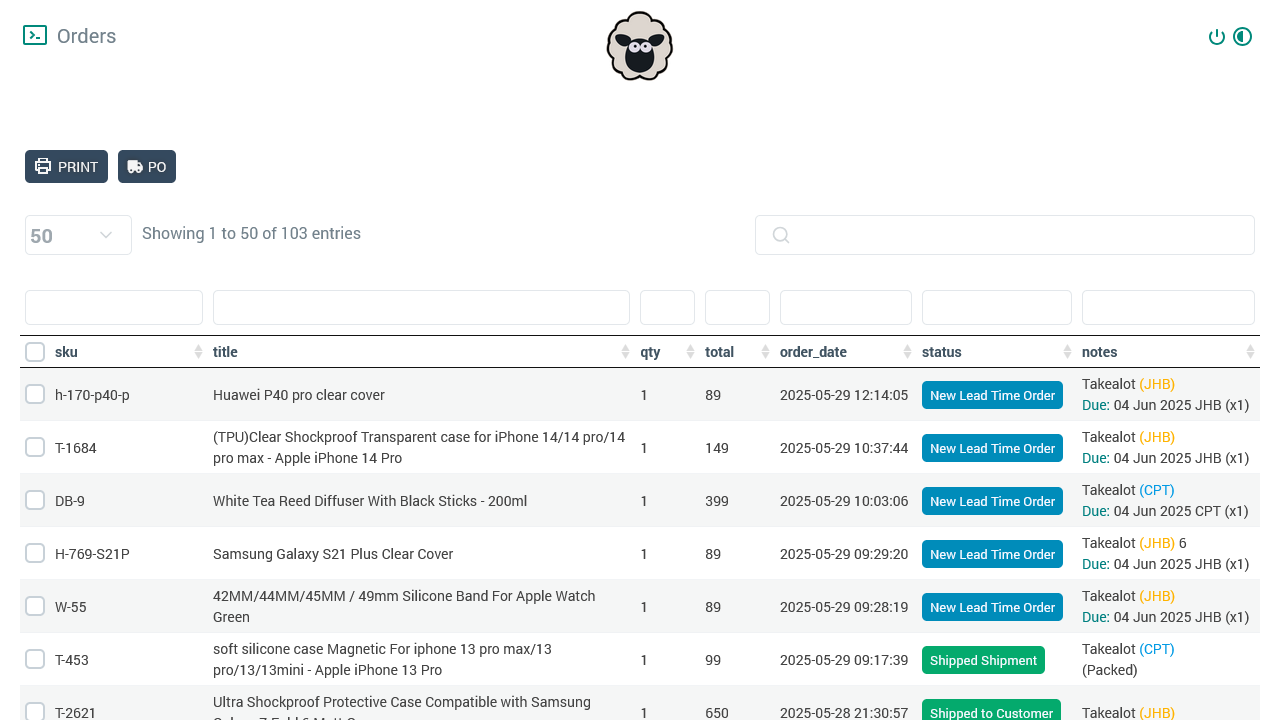Screen dimensions: 1280x720
Task: Click the power icon in the top right
Action: pyautogui.click(x=1217, y=36)
